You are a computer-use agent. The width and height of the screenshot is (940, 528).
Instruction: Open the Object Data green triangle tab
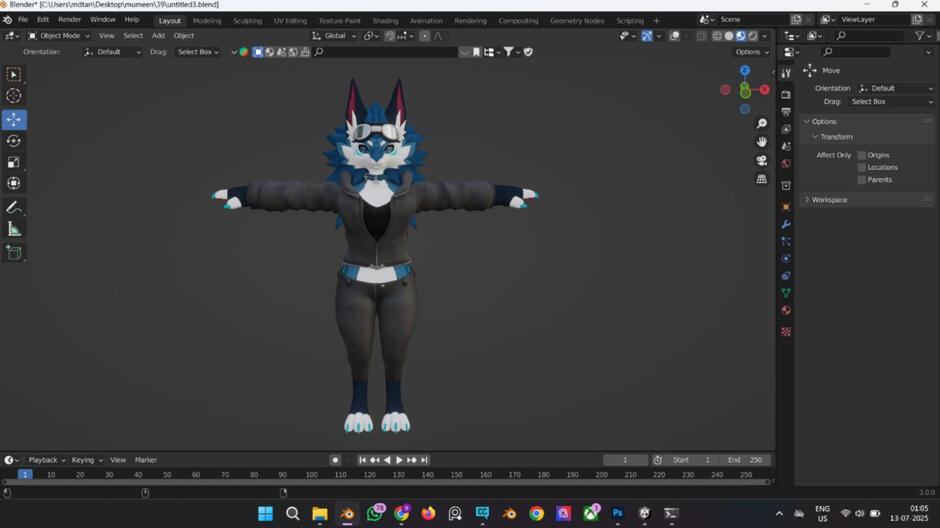point(786,293)
